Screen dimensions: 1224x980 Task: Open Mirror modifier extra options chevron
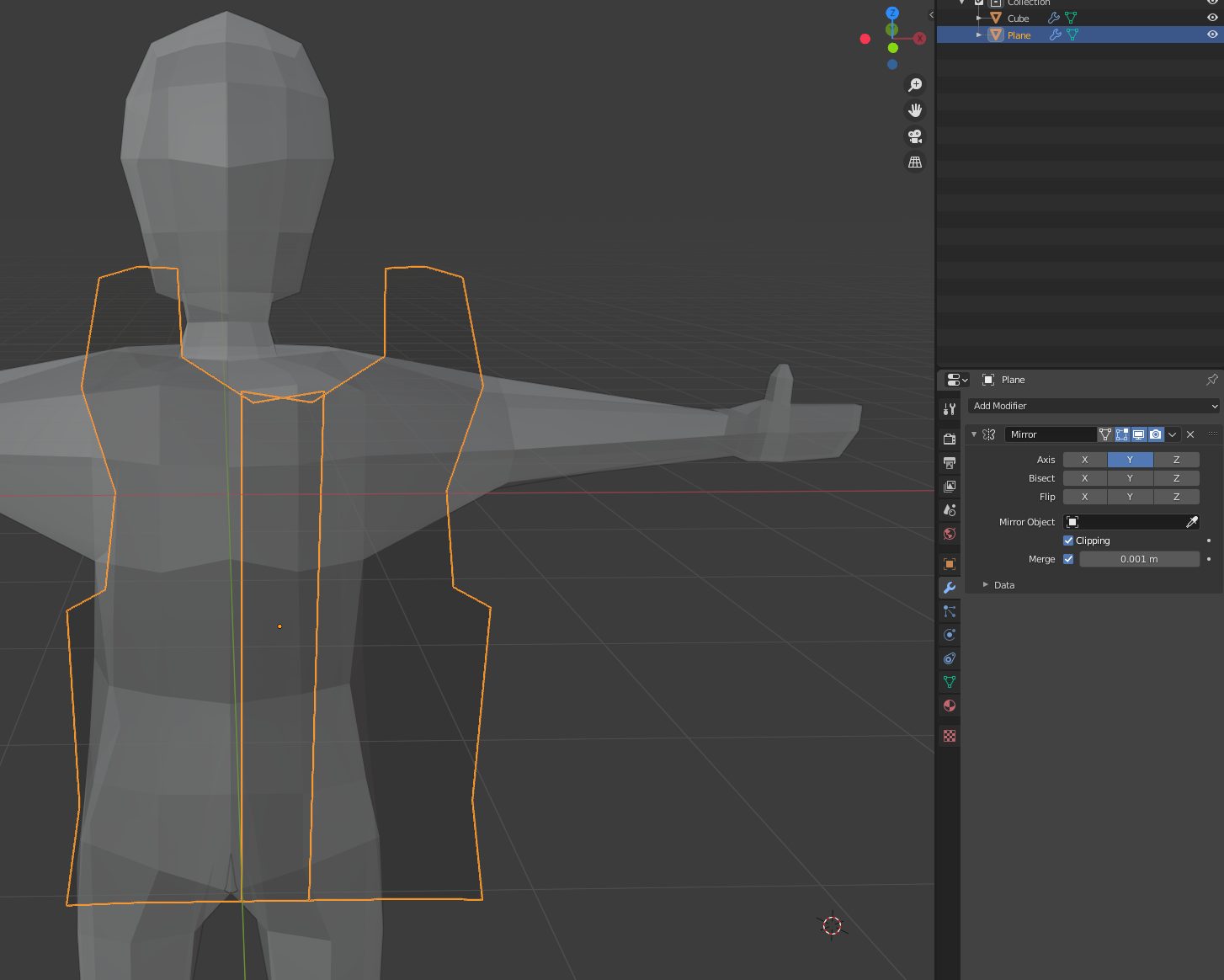click(x=1173, y=434)
